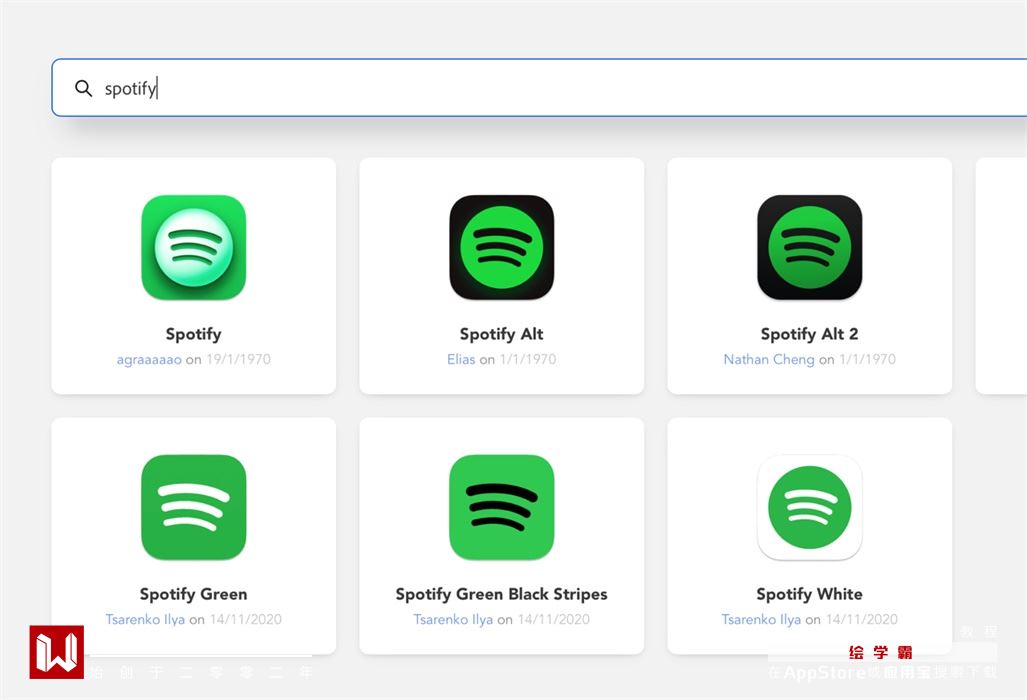Click the search magnifier icon
This screenshot has height=700, width=1027.
tap(84, 88)
